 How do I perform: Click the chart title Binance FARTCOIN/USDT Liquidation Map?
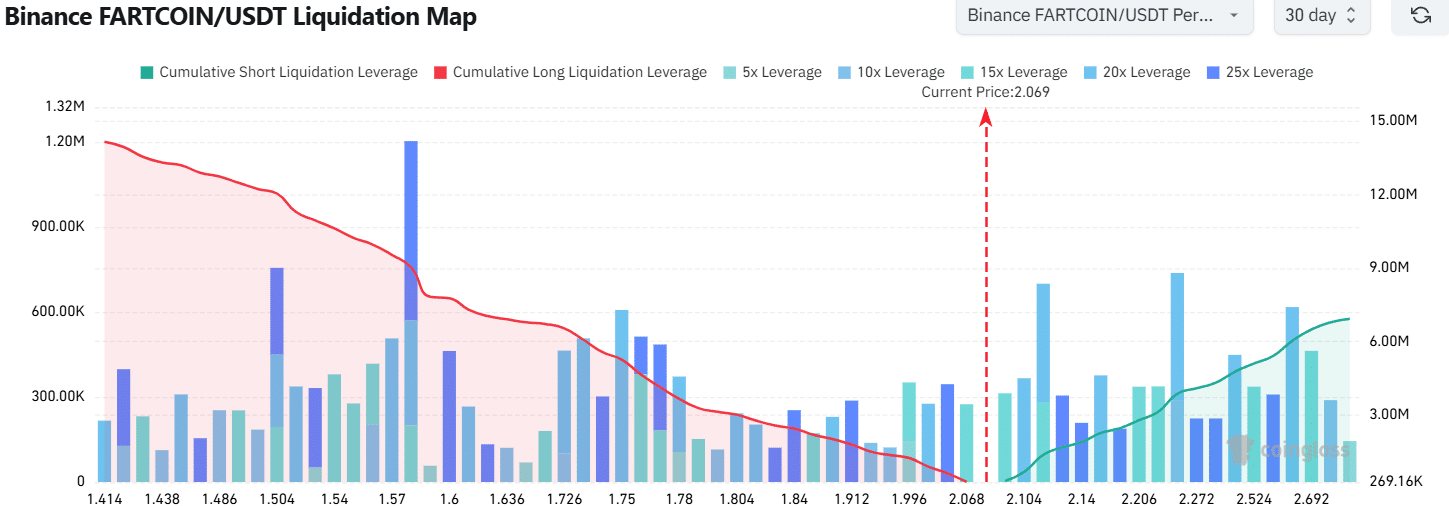pos(241,17)
